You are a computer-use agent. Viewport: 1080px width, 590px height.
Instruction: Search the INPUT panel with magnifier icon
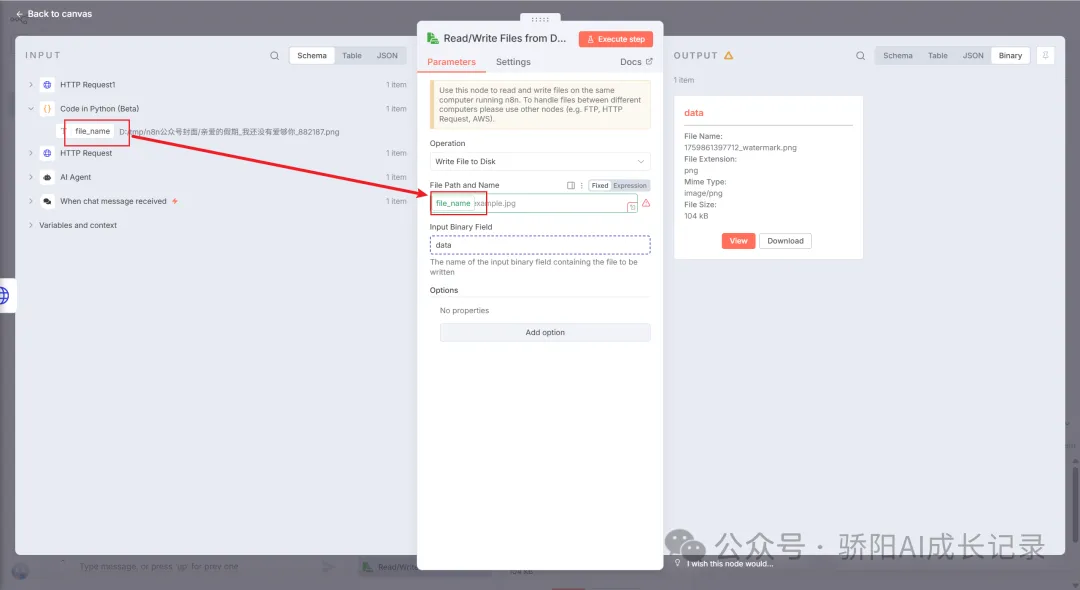[x=275, y=56]
